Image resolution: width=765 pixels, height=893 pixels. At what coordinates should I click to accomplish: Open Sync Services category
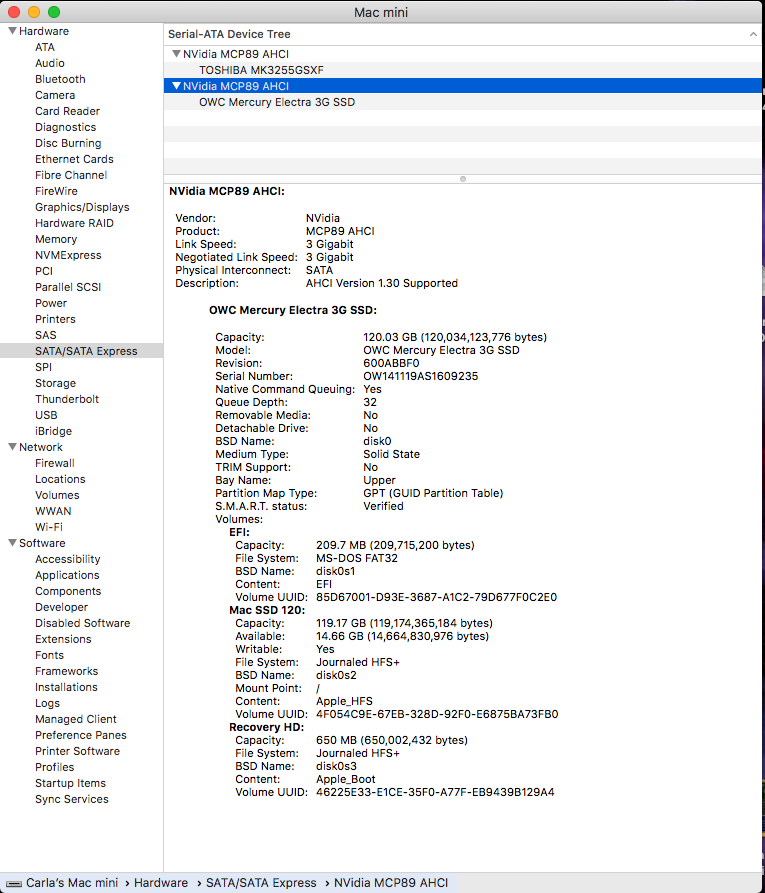click(x=72, y=799)
